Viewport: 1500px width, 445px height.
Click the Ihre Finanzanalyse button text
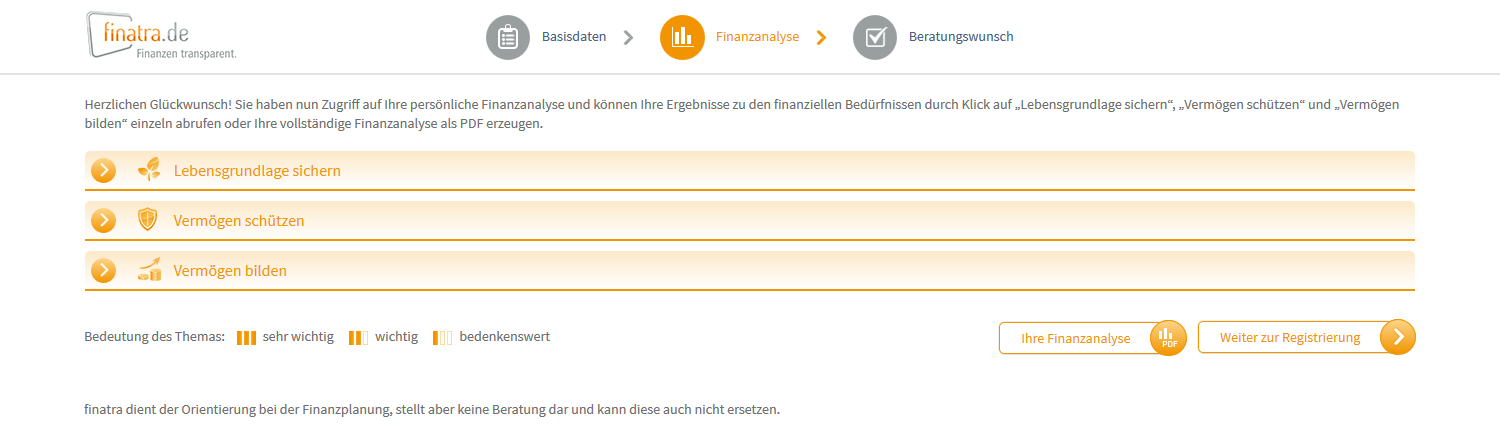[1075, 338]
